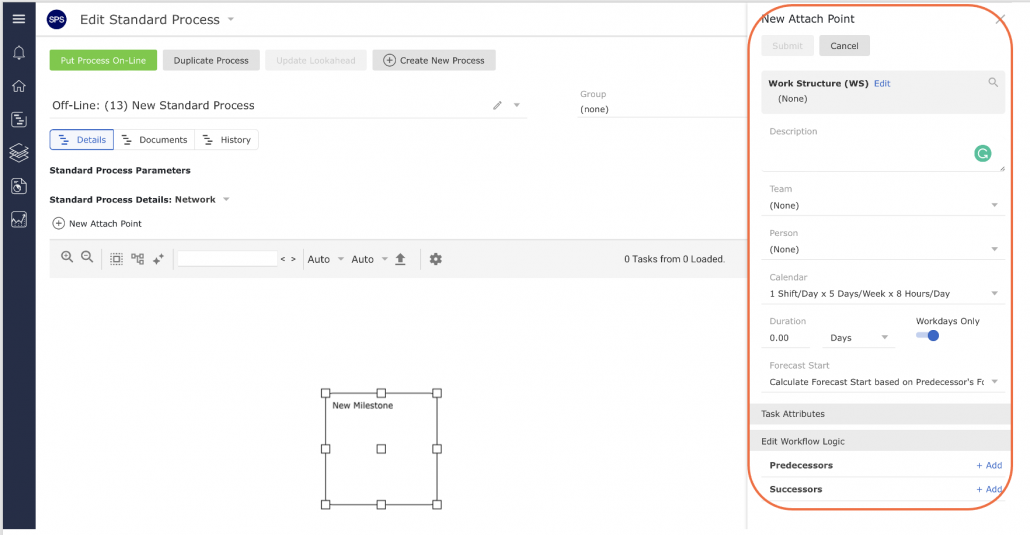The height and width of the screenshot is (535, 1030).
Task: Open the Duration units Days dropdown
Action: 859,338
